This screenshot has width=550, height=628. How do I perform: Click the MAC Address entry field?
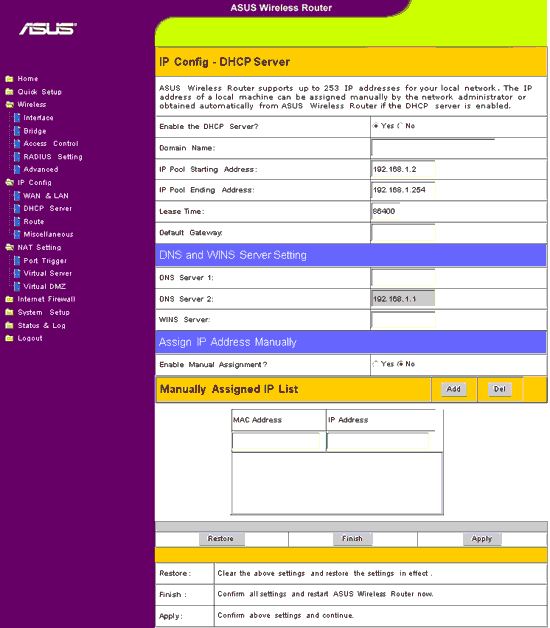[276, 441]
